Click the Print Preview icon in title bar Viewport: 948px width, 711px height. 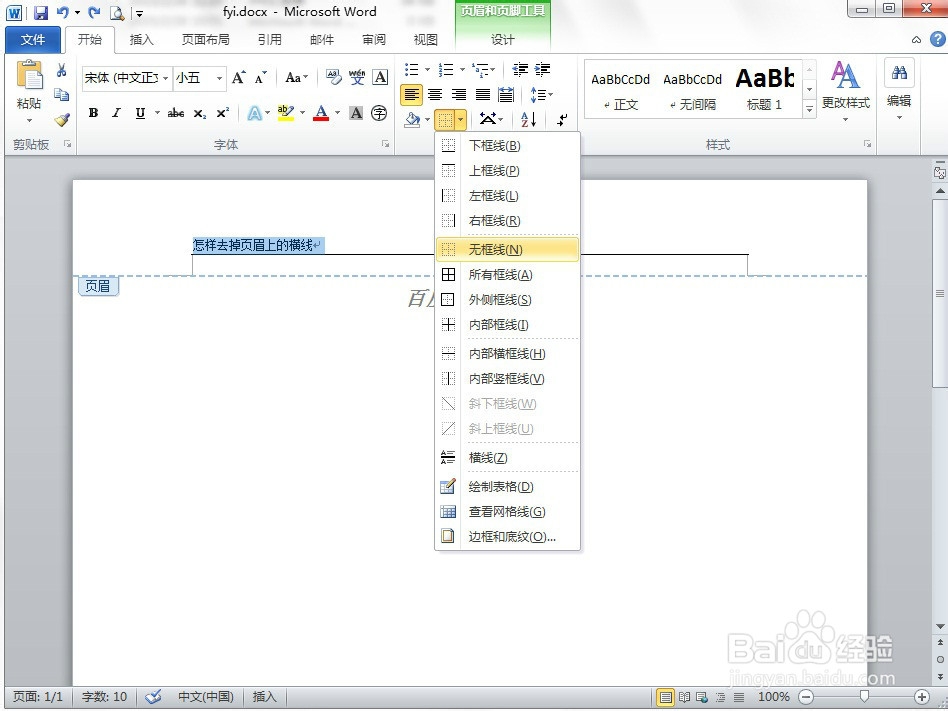point(117,13)
